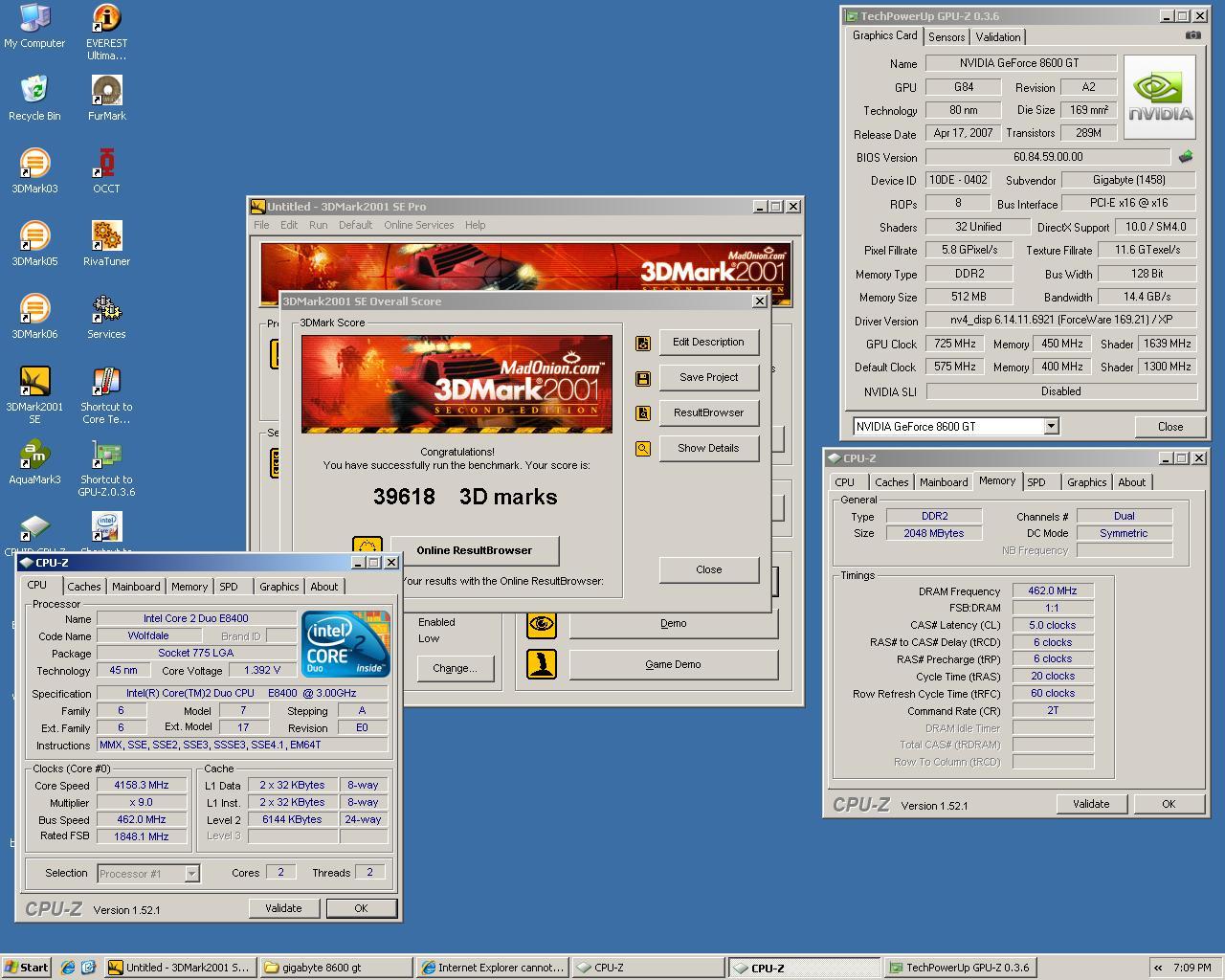Open the OCCT desktop shortcut
Image resolution: width=1225 pixels, height=980 pixels.
point(106,171)
